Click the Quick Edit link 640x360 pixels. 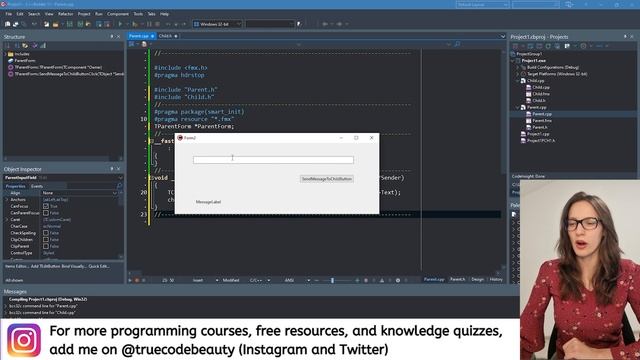tap(99, 266)
